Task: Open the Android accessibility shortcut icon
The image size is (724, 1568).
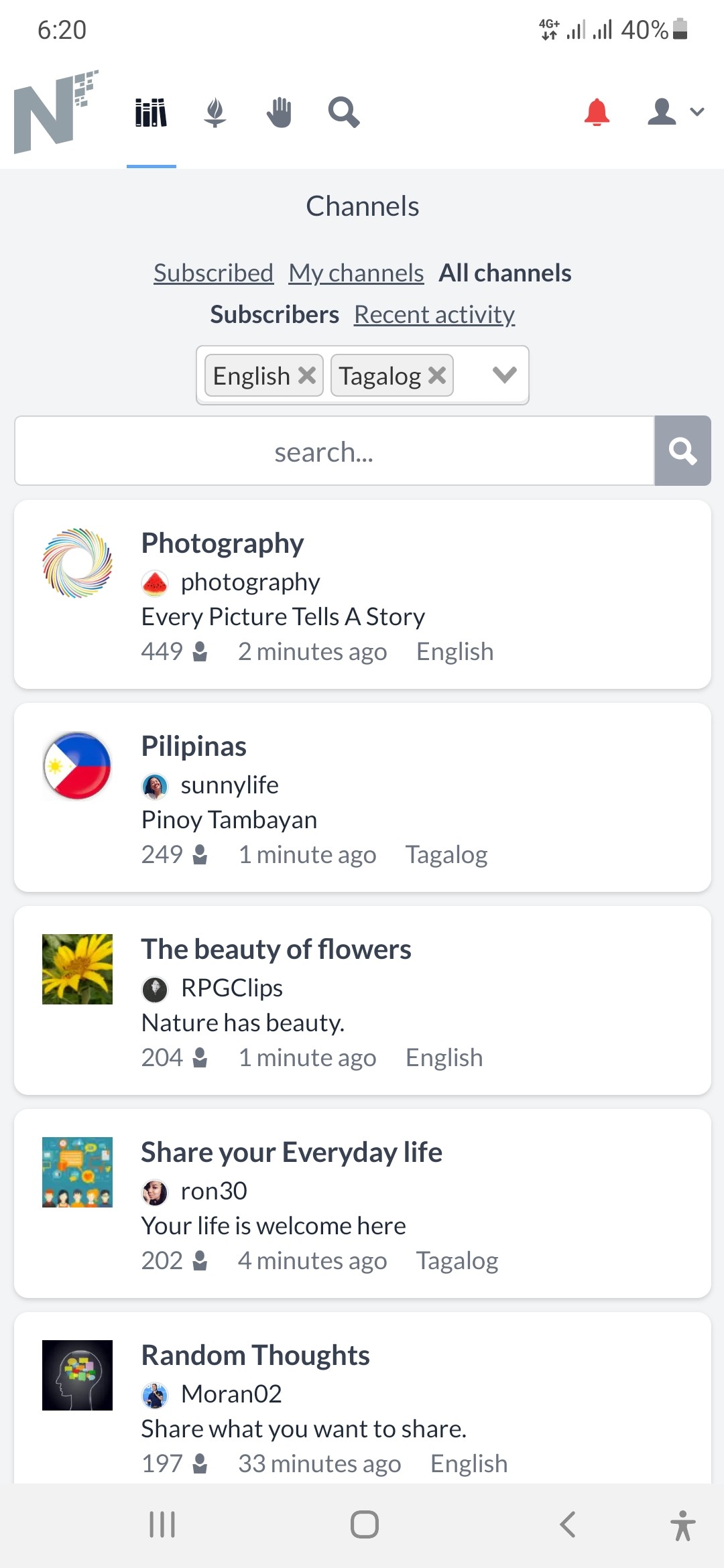Action: coord(682,1525)
